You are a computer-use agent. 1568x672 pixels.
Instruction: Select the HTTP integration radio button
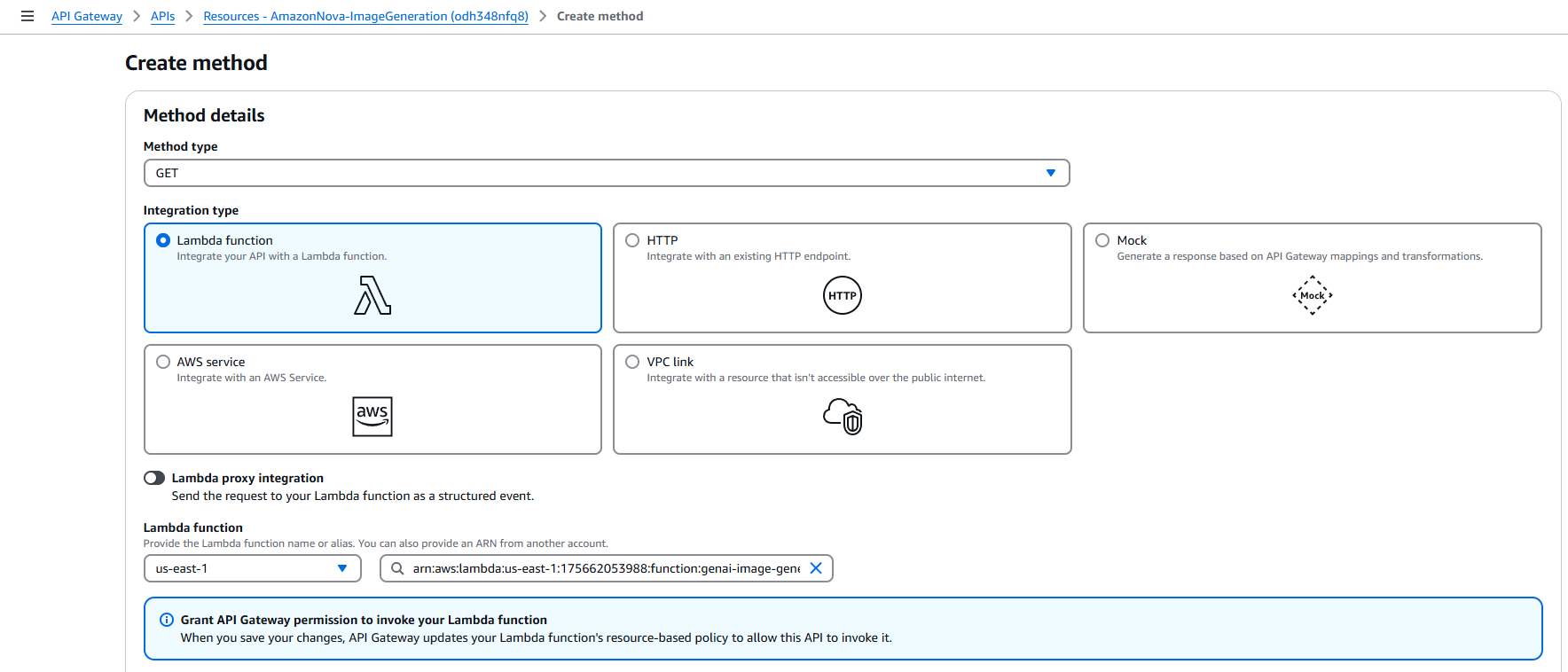[x=632, y=240]
